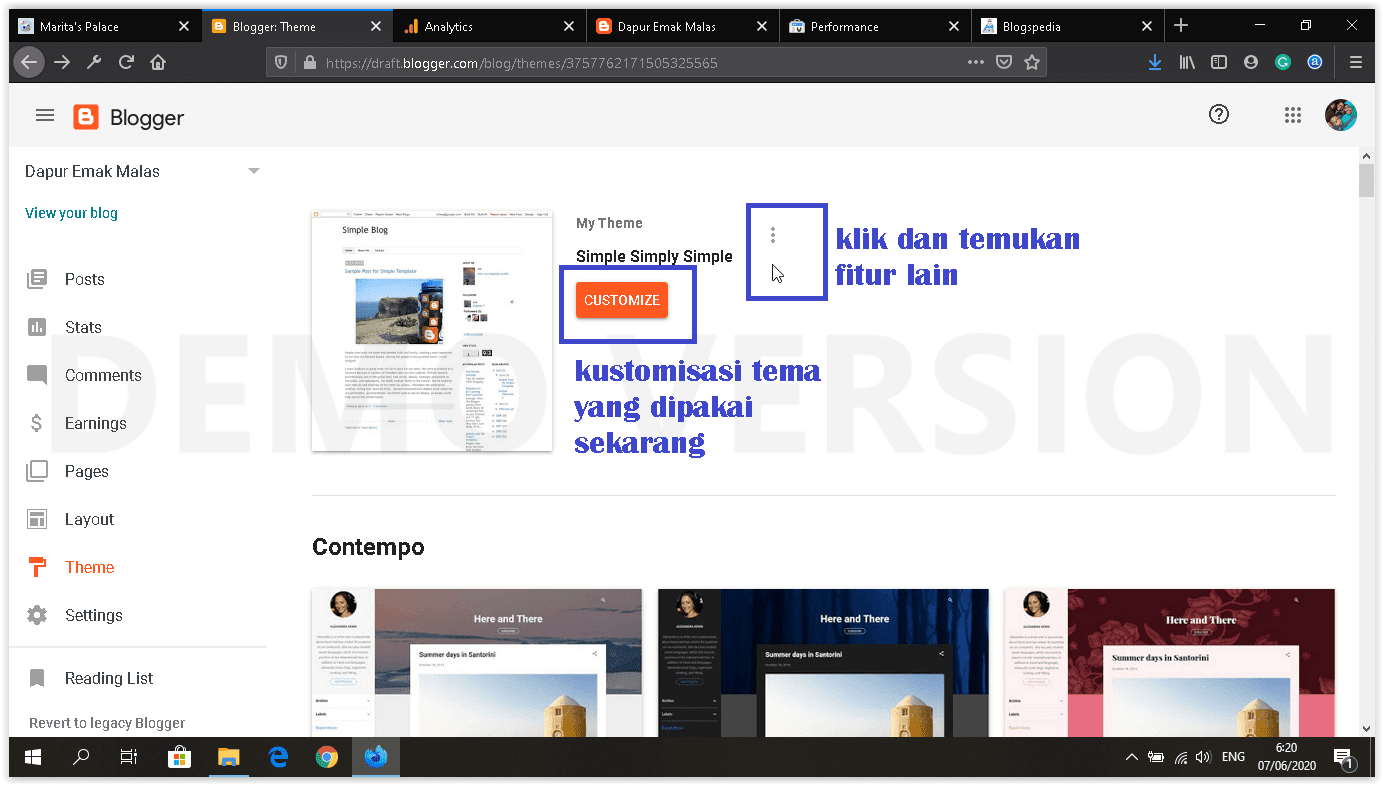The width and height of the screenshot is (1383, 785).
Task: Open File Explorer from taskbar
Action: point(229,757)
